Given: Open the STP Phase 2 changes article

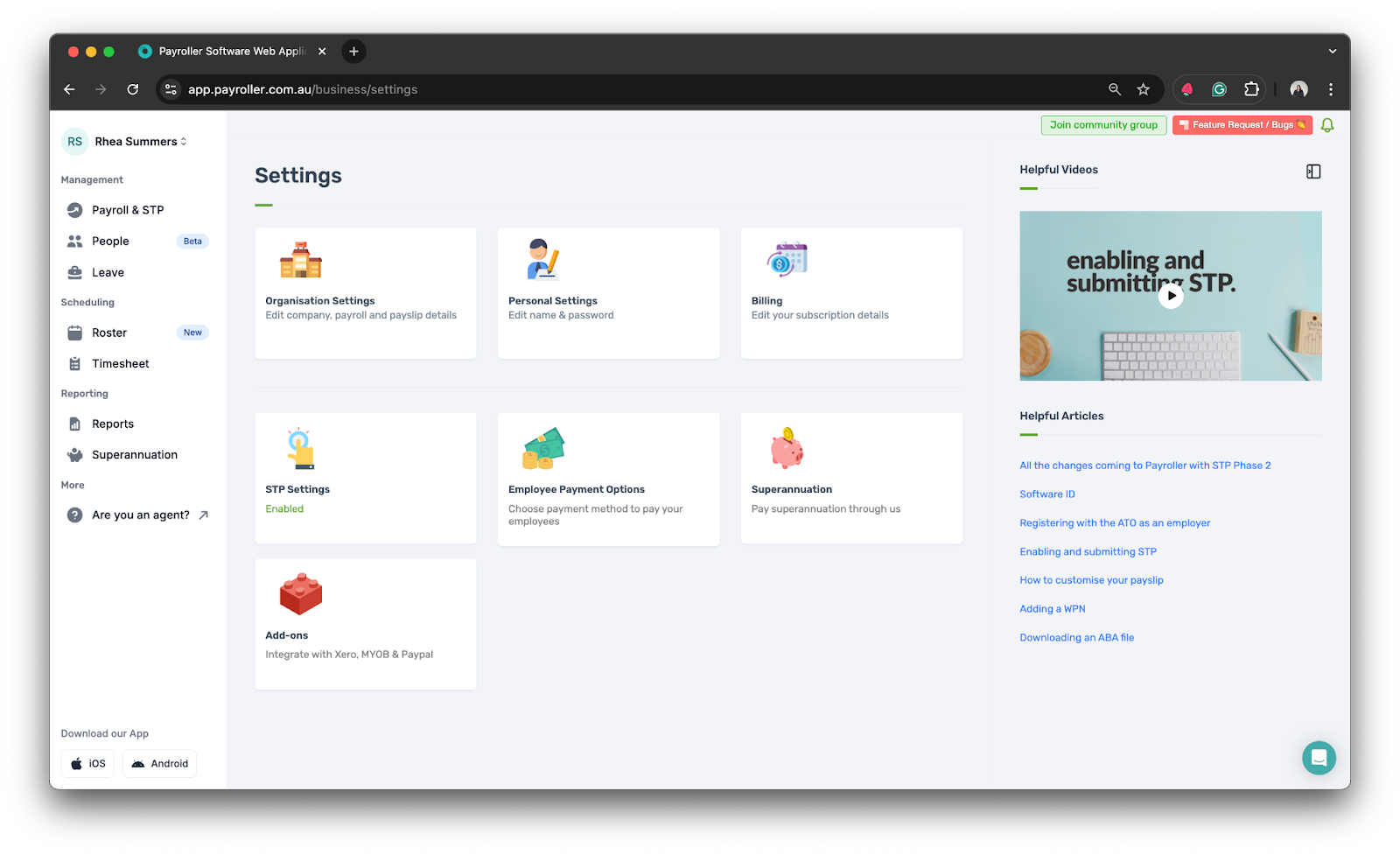Looking at the screenshot, I should click(1144, 466).
